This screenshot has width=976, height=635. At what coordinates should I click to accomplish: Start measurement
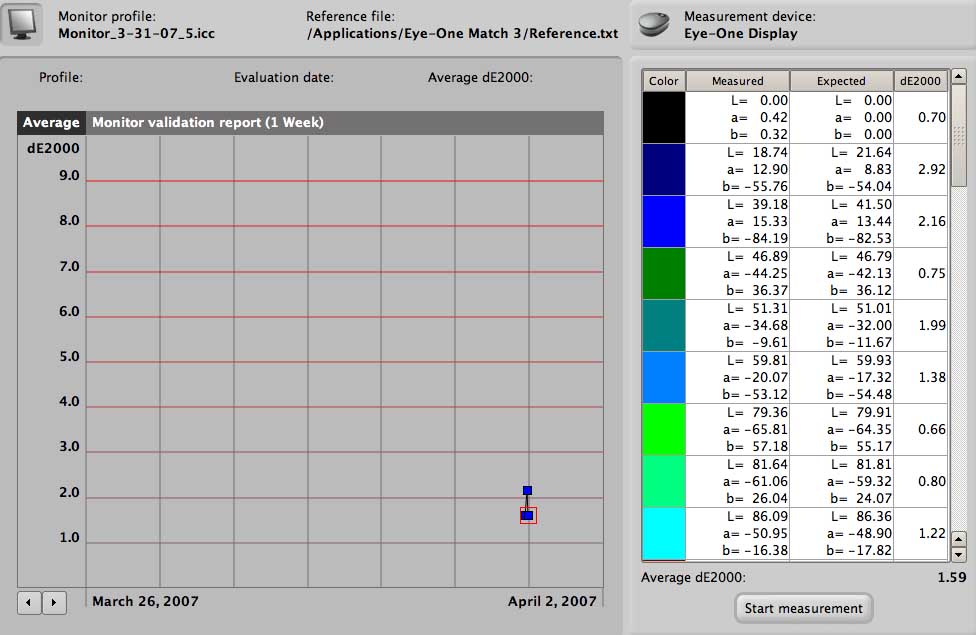[804, 608]
